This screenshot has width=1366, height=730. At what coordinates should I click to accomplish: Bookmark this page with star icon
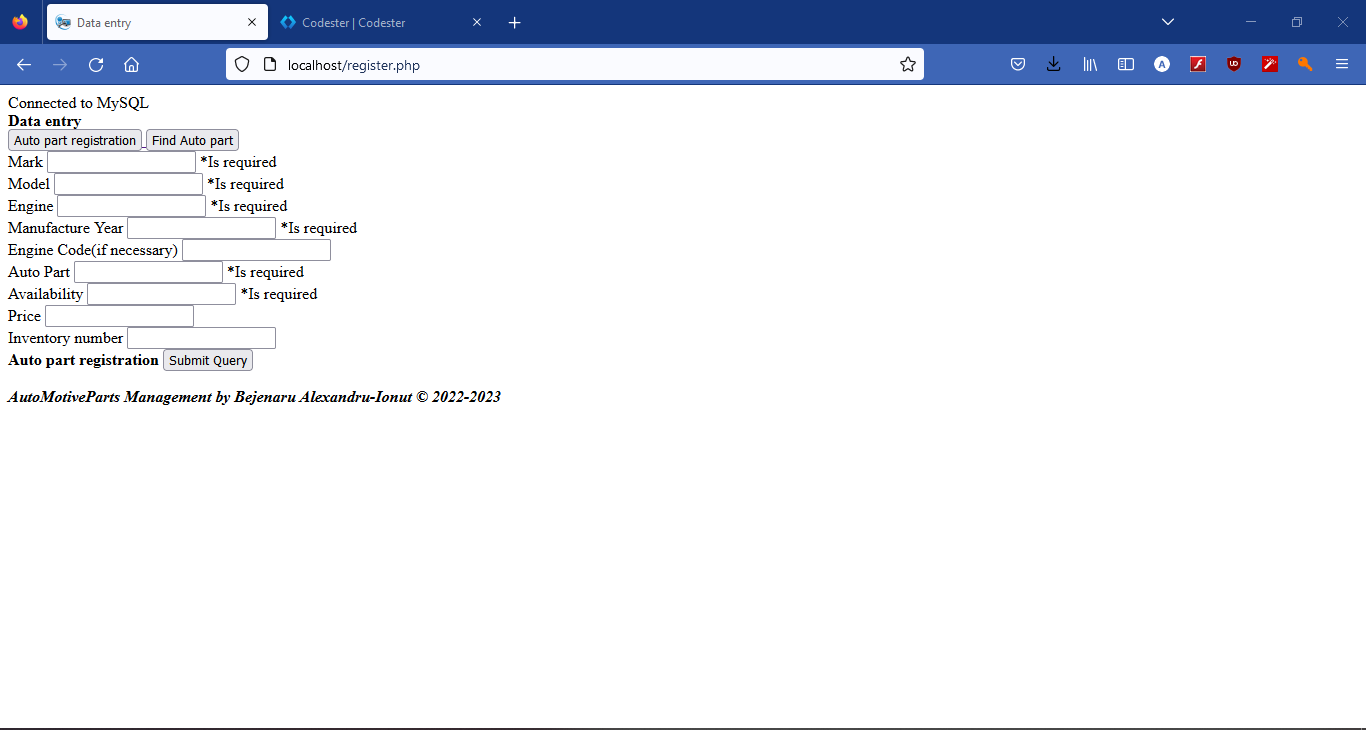[907, 65]
